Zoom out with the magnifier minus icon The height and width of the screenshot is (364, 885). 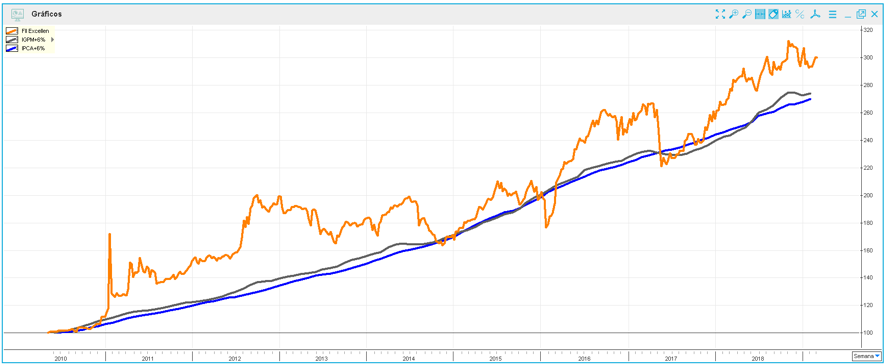tap(747, 14)
